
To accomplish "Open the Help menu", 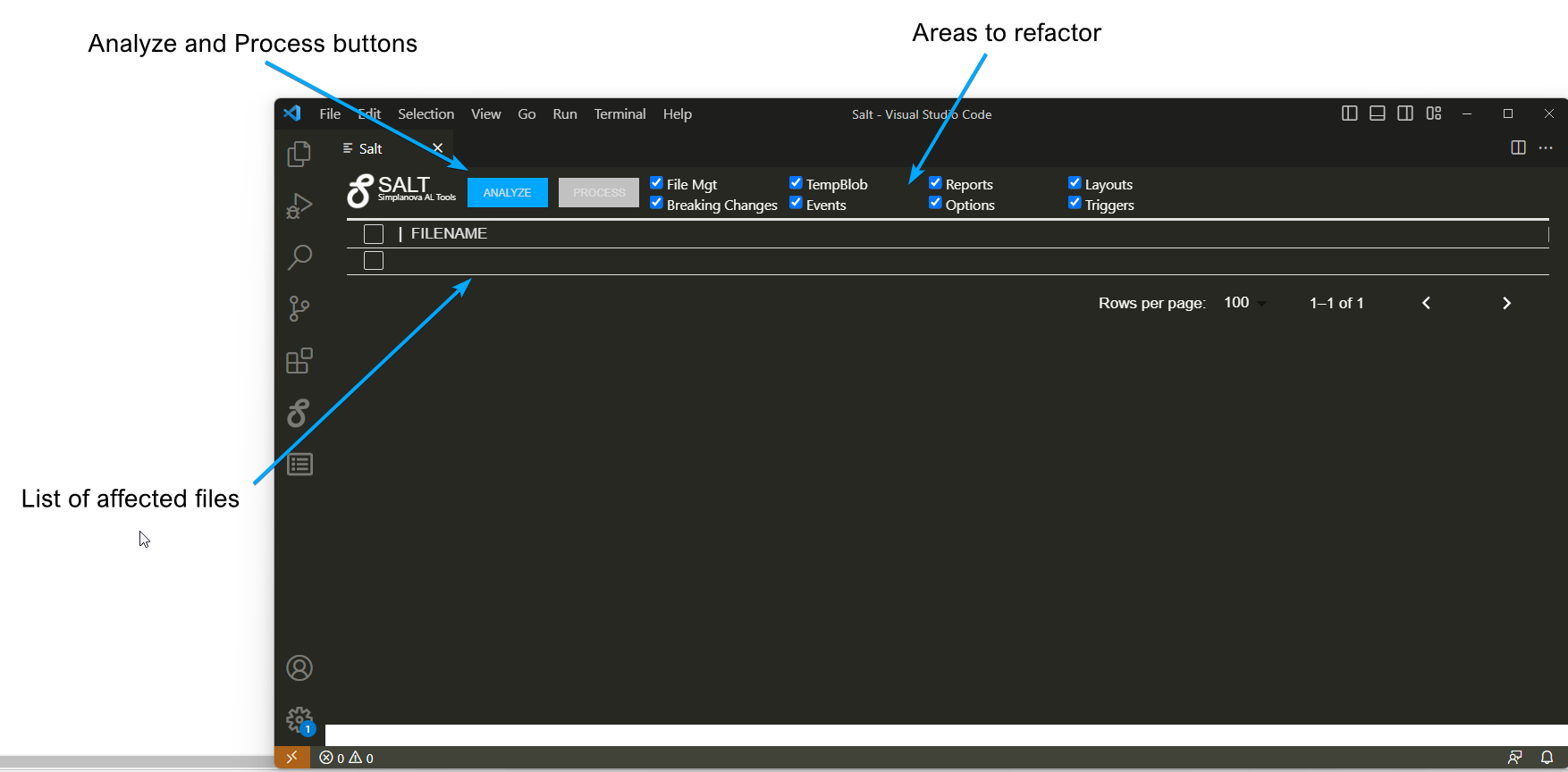I will [x=678, y=114].
